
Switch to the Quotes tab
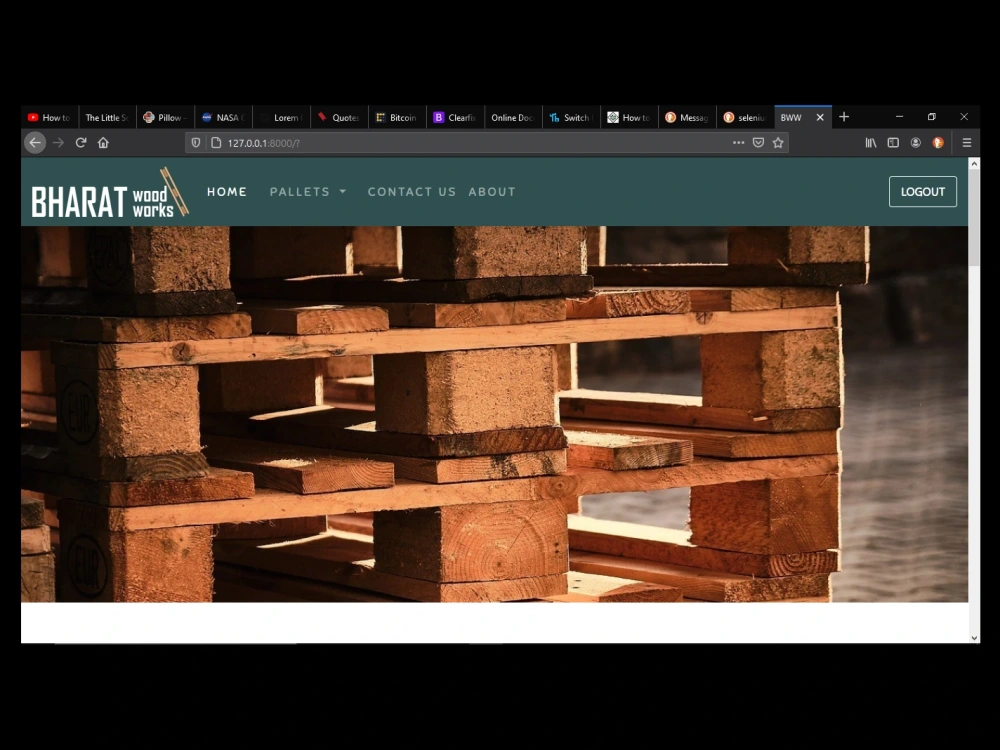(x=339, y=117)
